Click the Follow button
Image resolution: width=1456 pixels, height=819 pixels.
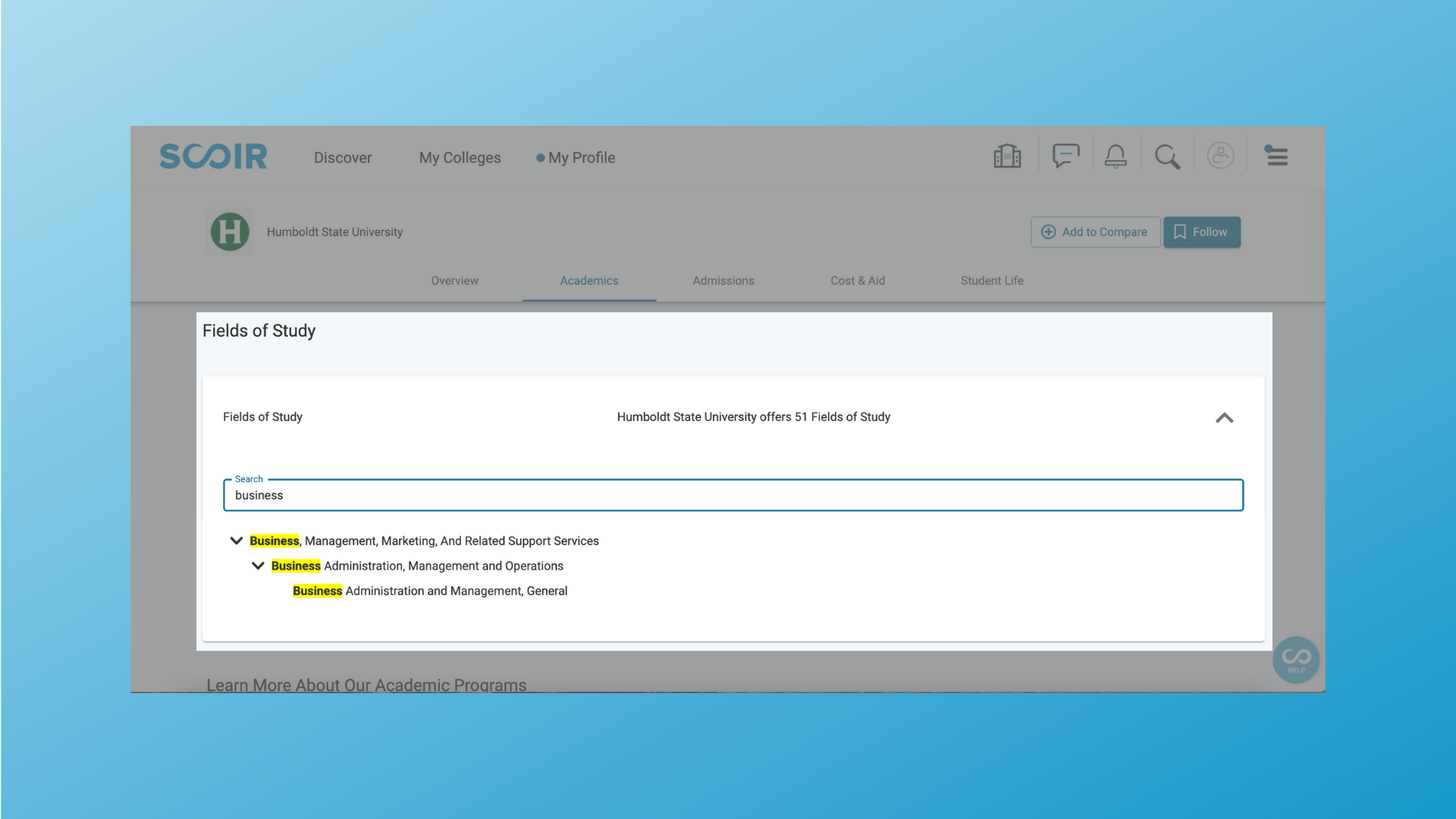[x=1202, y=232]
